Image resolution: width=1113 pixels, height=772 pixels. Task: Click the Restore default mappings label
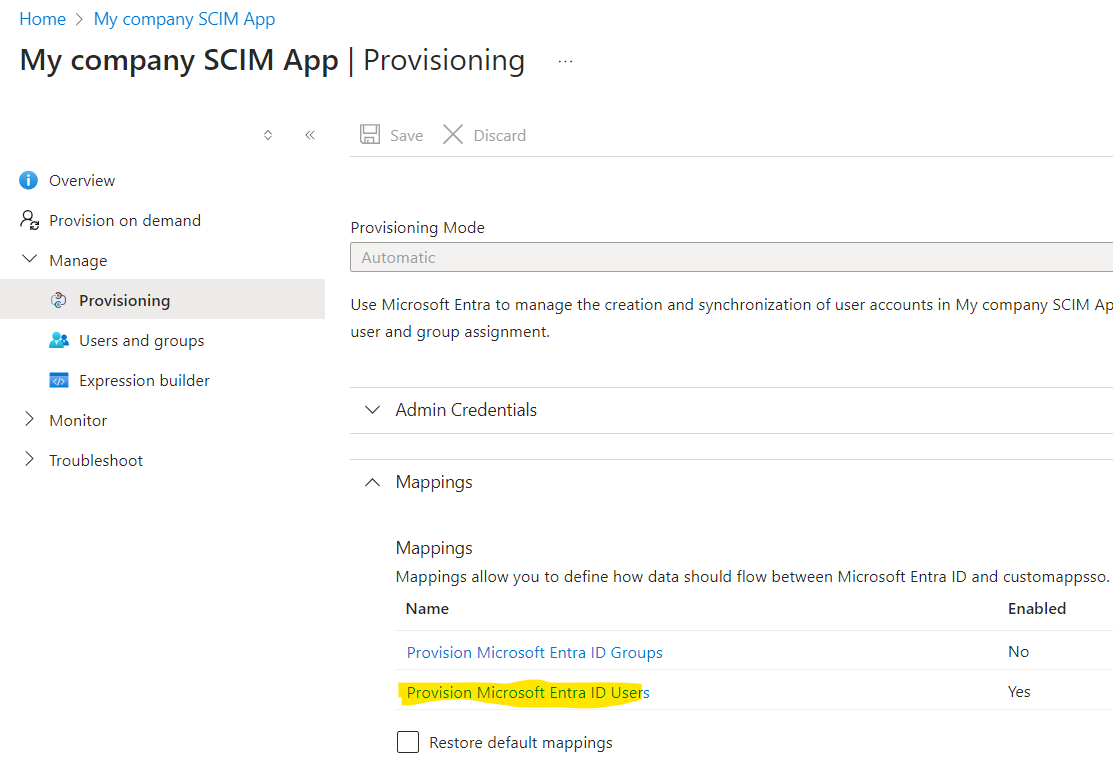(x=521, y=742)
